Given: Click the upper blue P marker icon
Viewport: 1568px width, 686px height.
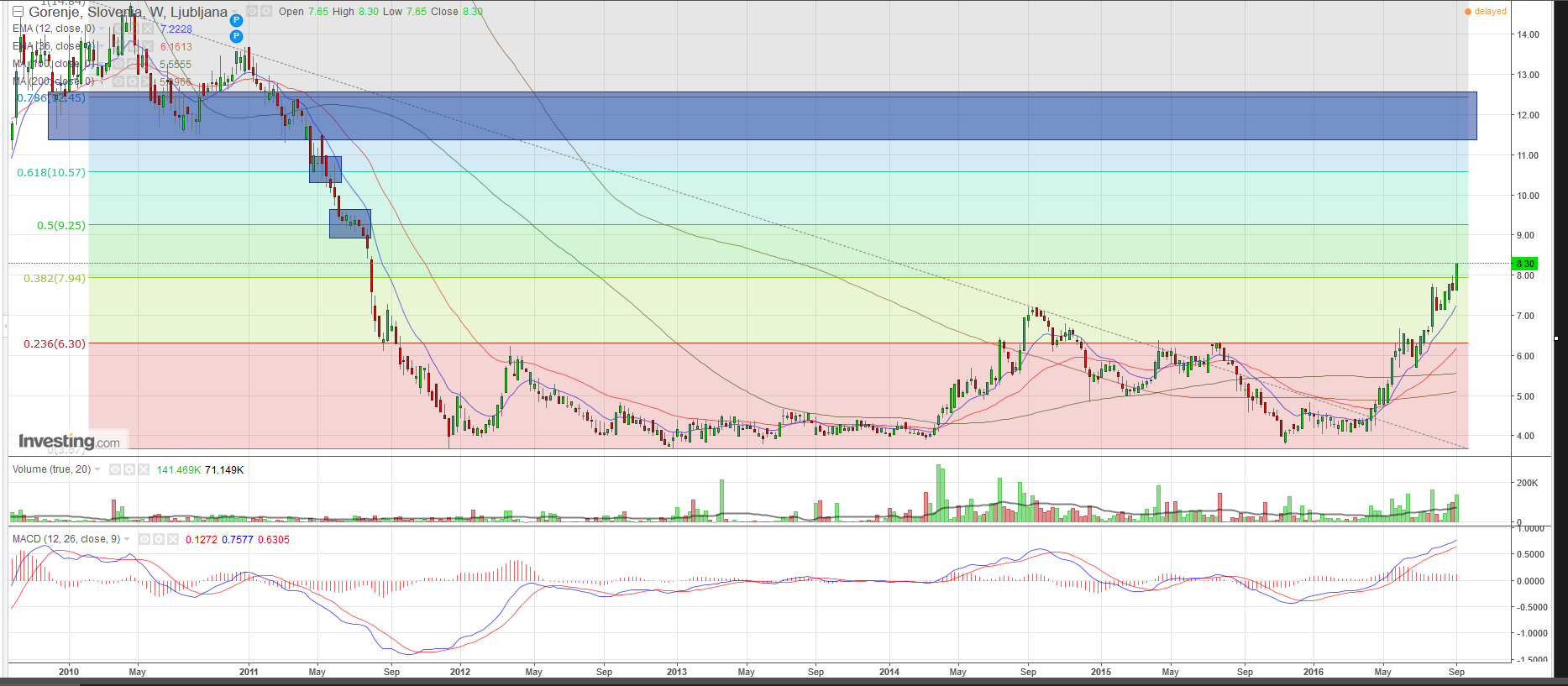Looking at the screenshot, I should click(x=237, y=20).
